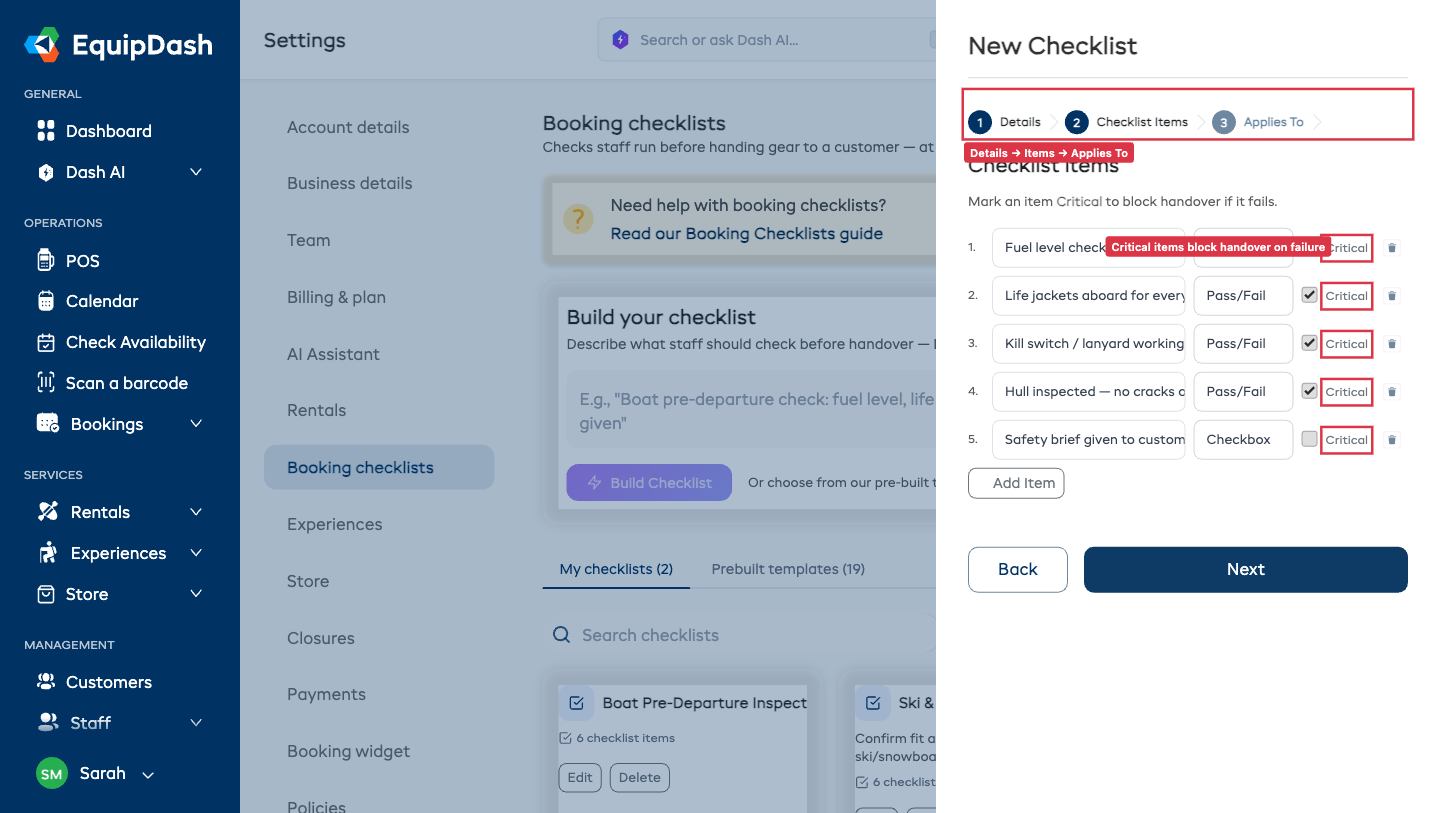Click the magnifier icon beside Search checklists
The height and width of the screenshot is (813, 1440).
coord(562,635)
